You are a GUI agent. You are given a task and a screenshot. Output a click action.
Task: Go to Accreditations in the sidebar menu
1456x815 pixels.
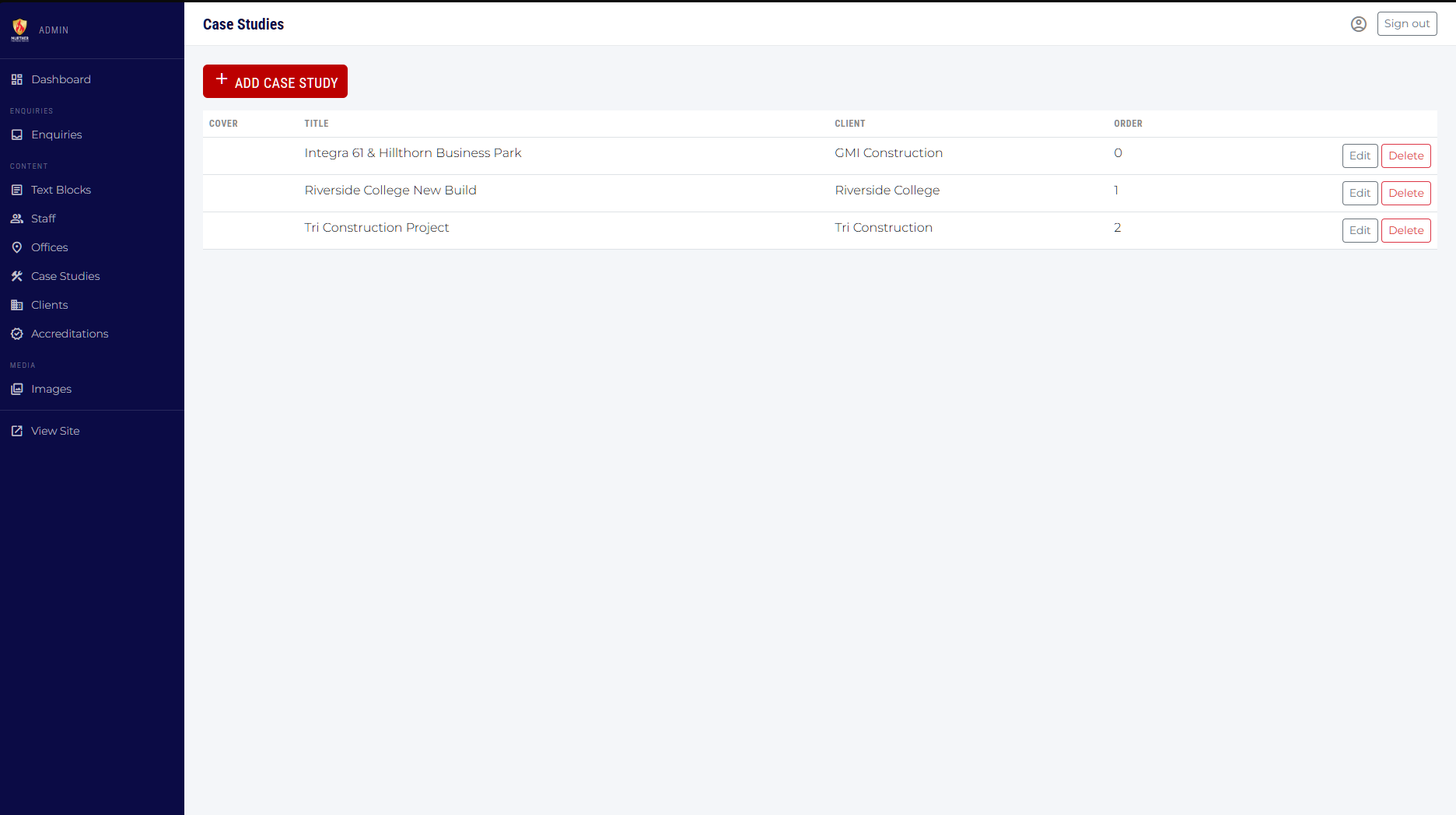[69, 334]
